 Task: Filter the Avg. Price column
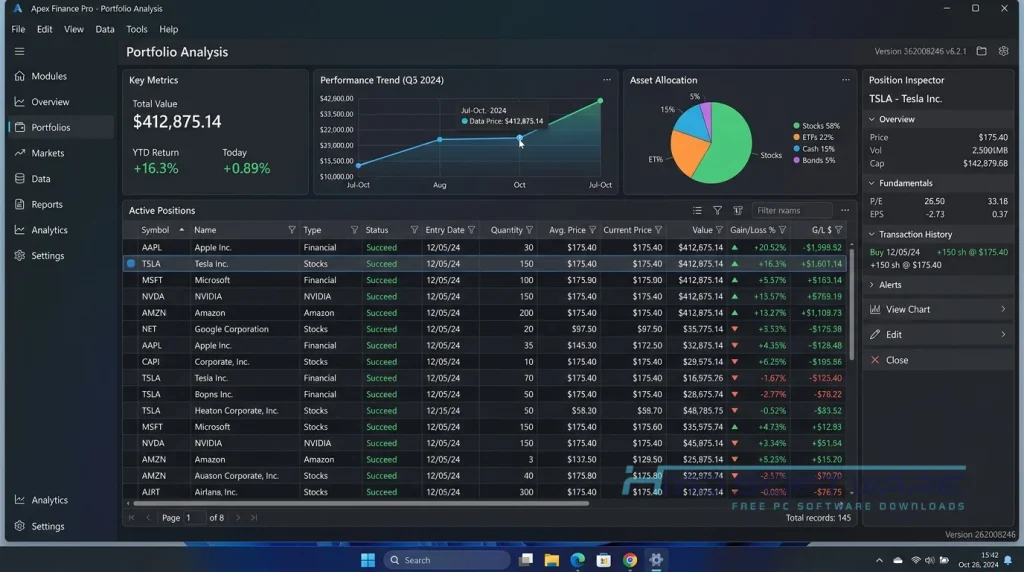[x=592, y=230]
